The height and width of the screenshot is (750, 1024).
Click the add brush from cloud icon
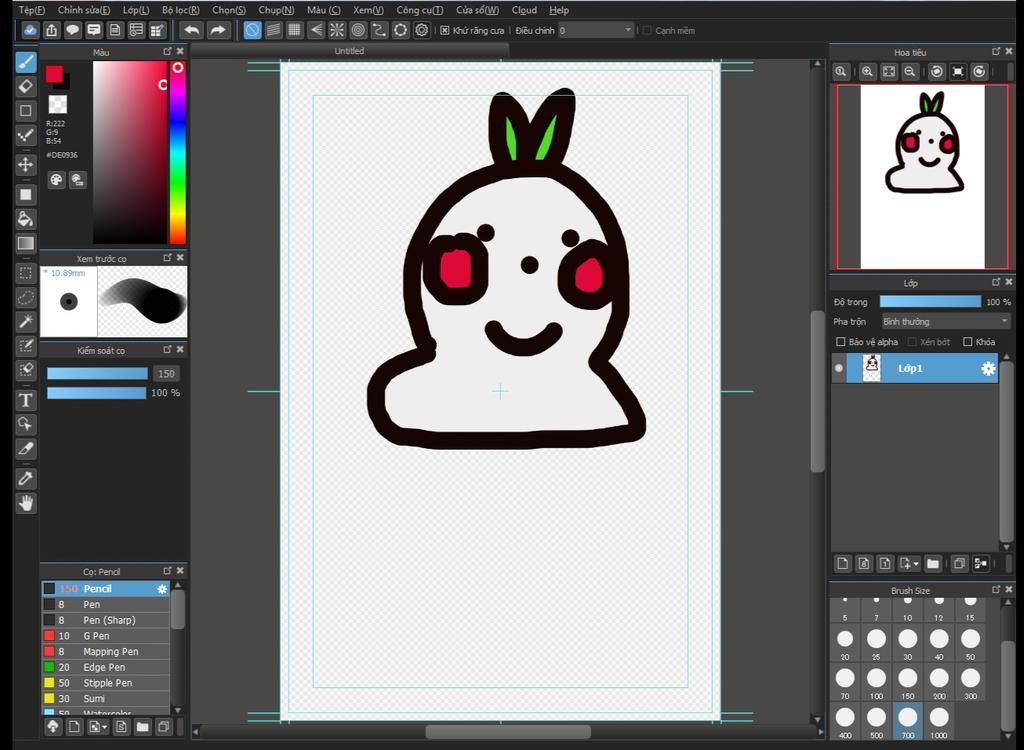[53, 726]
